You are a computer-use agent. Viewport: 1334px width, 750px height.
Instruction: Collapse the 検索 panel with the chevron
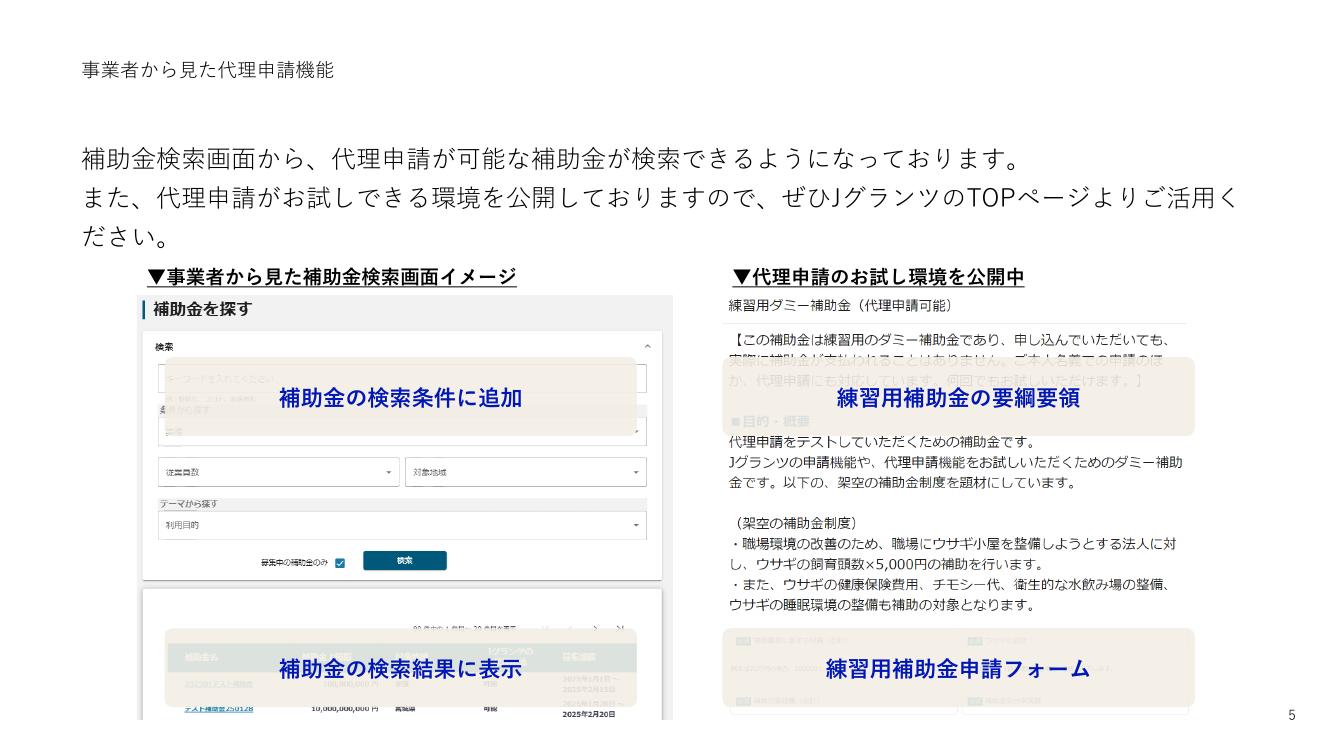[647, 346]
